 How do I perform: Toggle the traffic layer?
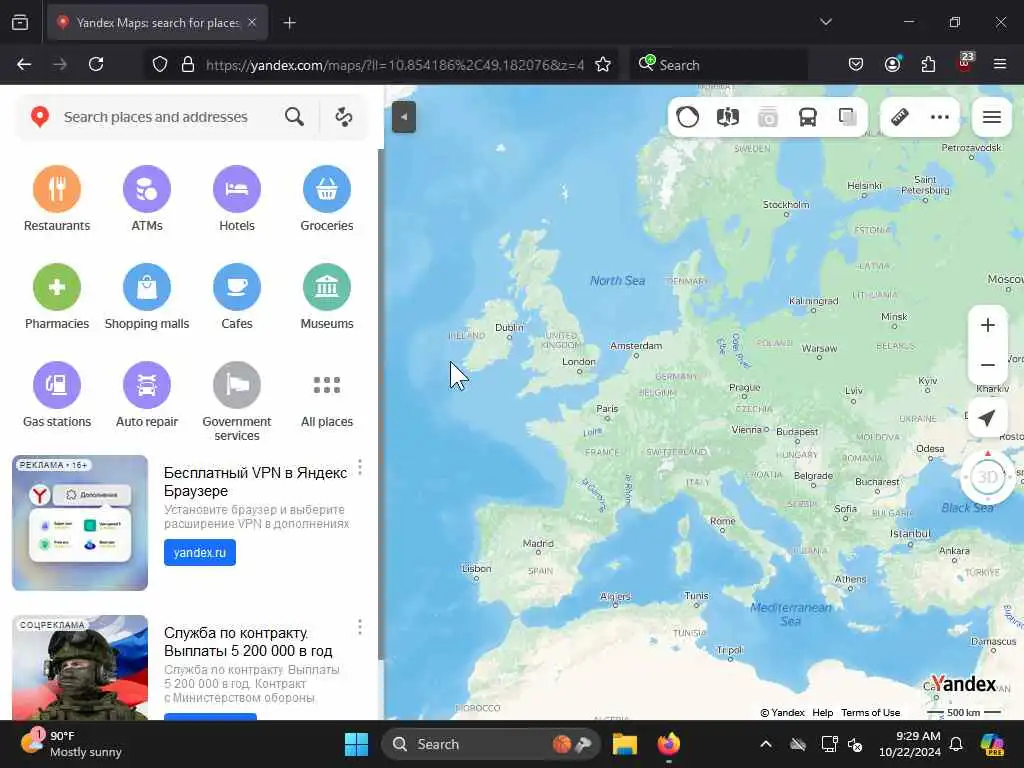click(x=688, y=118)
